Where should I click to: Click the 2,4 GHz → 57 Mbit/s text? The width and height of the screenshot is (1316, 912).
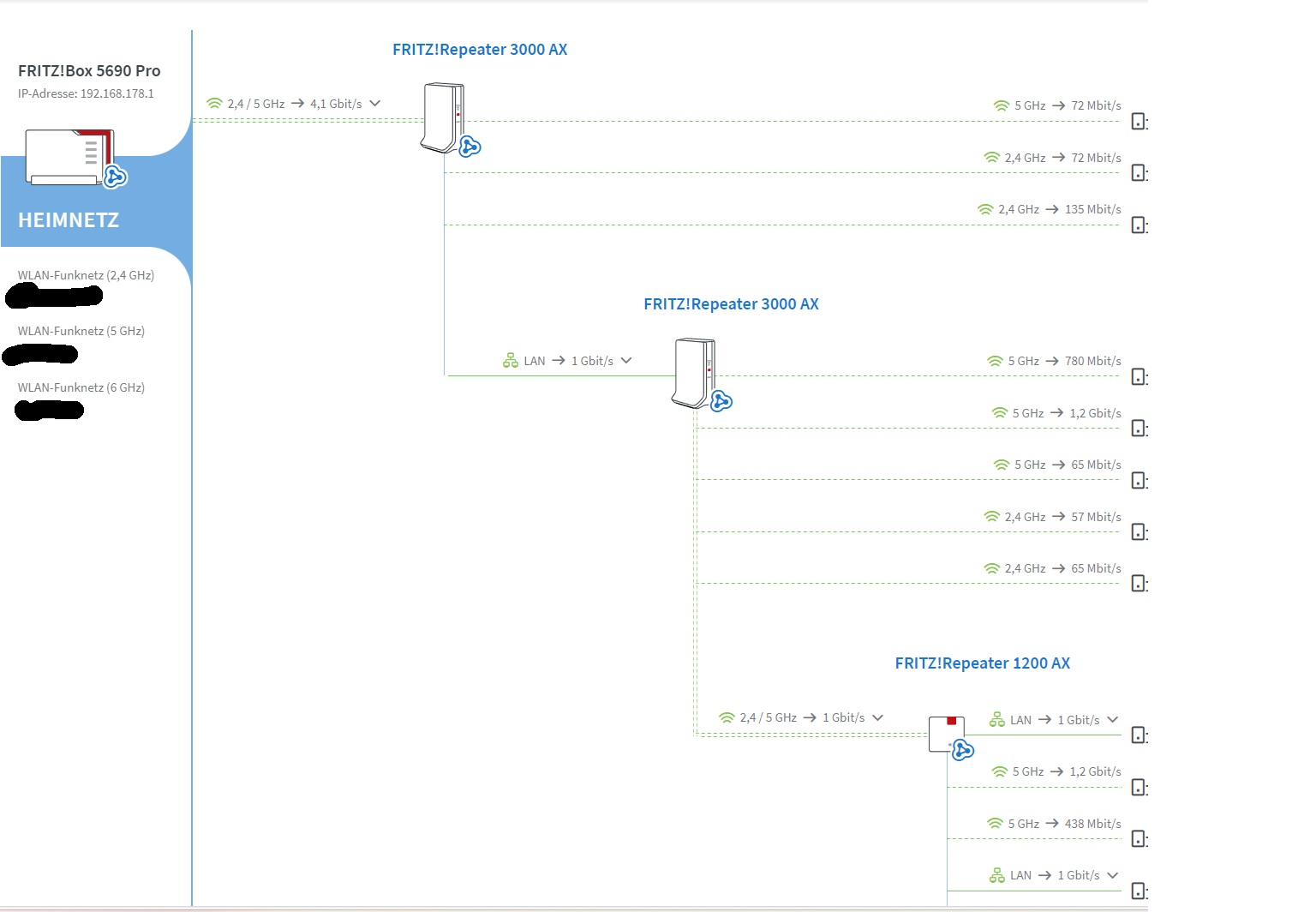(x=1063, y=517)
